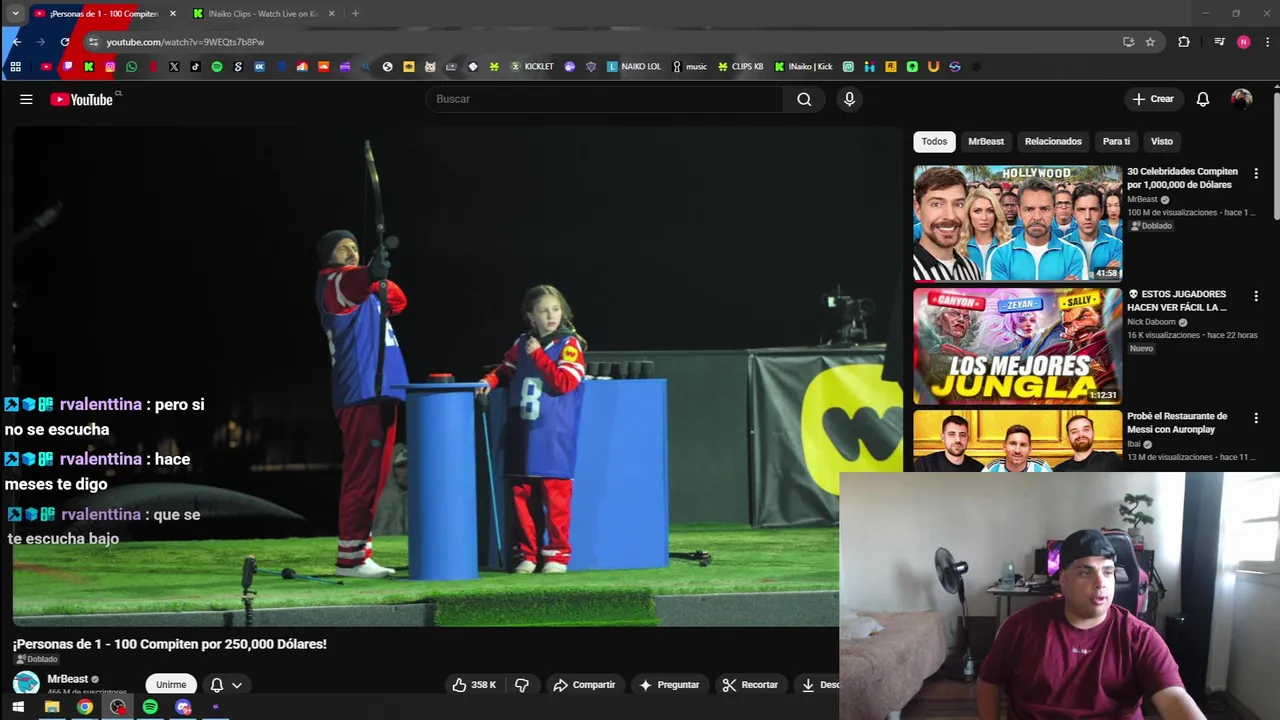Click the MrBeast channel avatar under video
The image size is (1280, 720).
click(x=26, y=683)
